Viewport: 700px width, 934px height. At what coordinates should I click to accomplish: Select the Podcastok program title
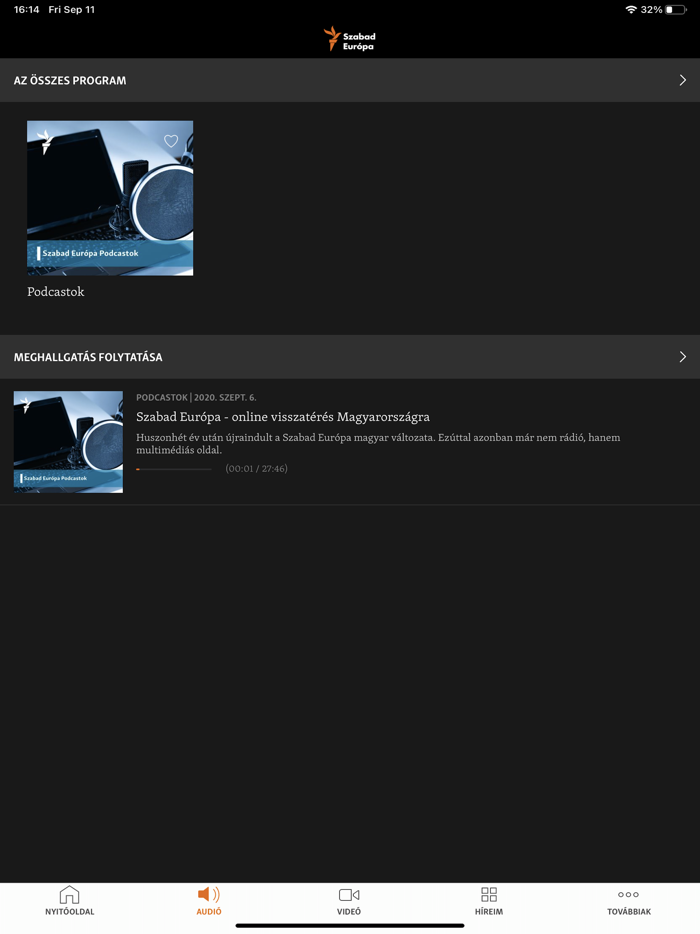tap(56, 292)
